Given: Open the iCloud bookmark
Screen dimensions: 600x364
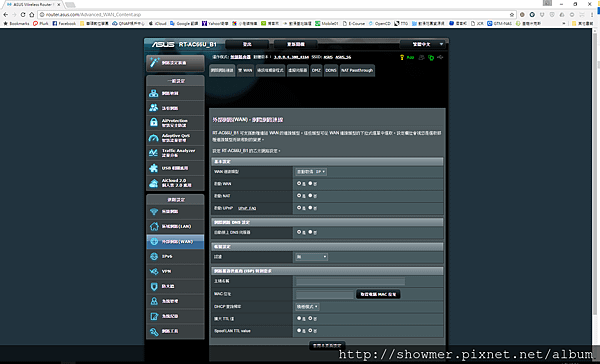Looking at the screenshot, I should pyautogui.click(x=157, y=23).
